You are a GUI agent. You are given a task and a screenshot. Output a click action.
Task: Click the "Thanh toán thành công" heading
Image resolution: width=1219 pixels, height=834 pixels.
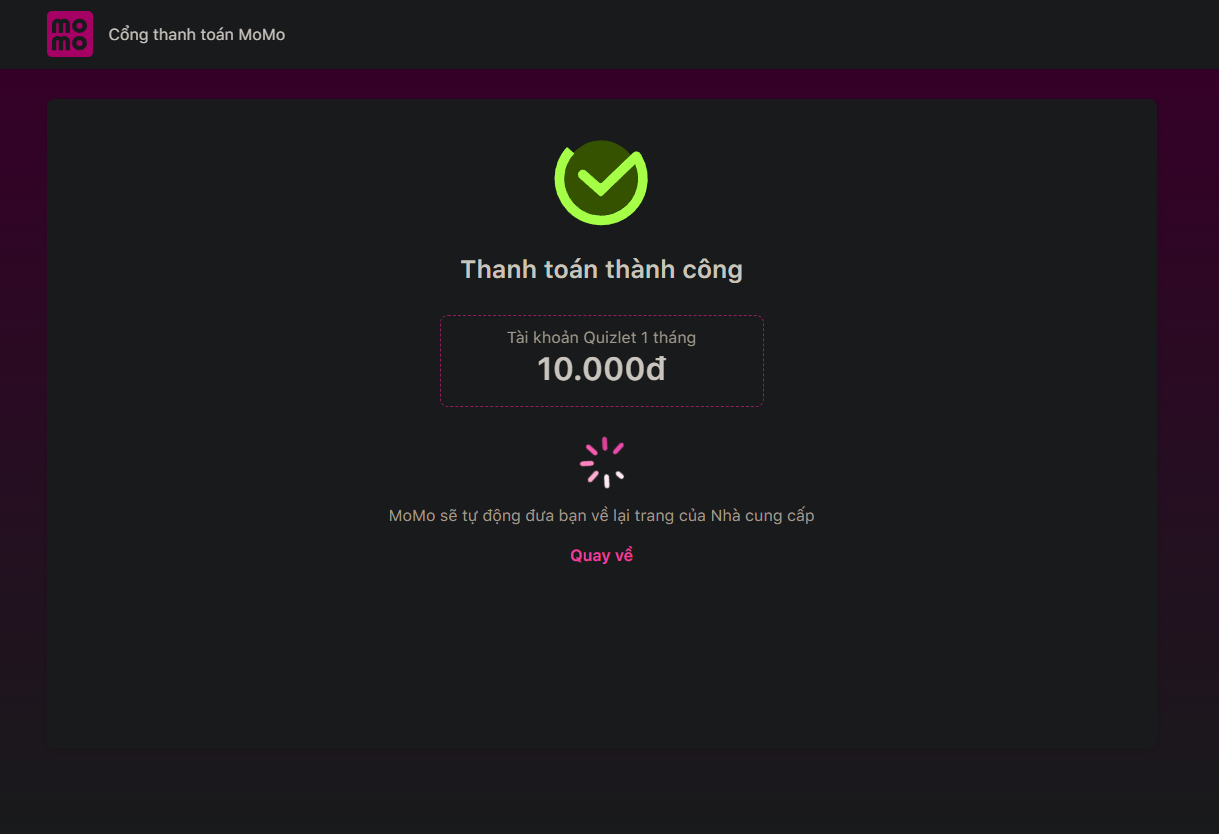601,269
